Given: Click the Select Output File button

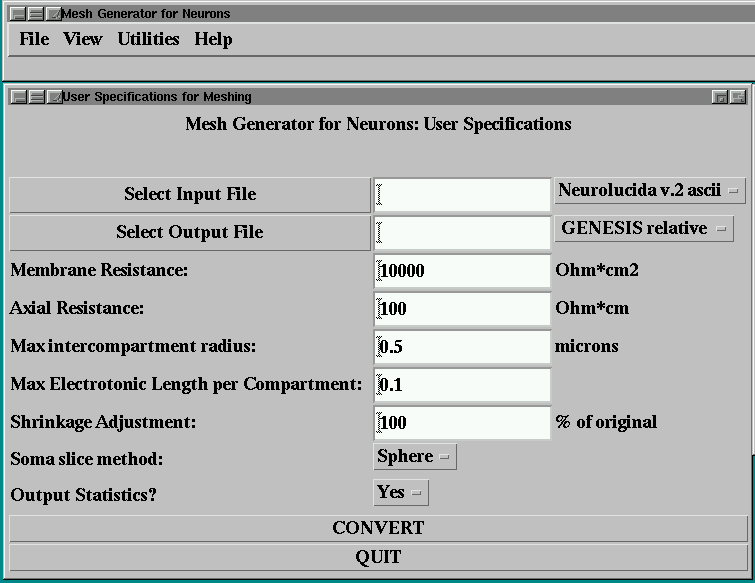Looking at the screenshot, I should (189, 232).
